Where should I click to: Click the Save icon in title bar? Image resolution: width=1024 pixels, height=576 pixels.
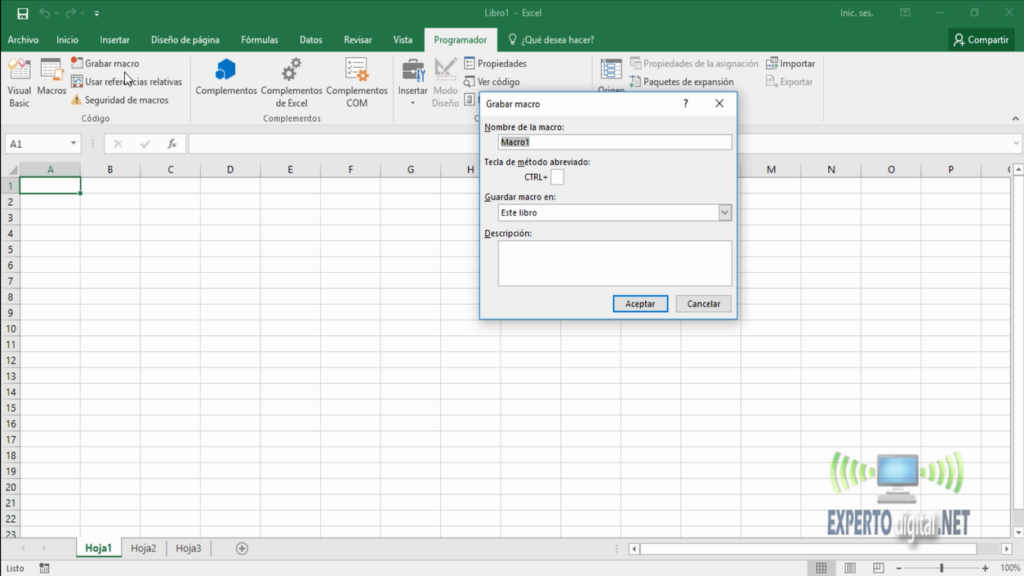coord(23,14)
